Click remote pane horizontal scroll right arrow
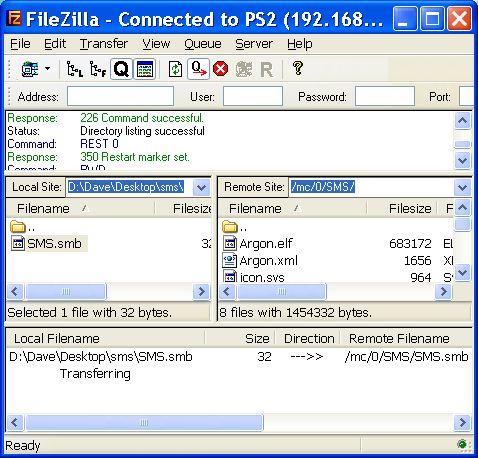The height and width of the screenshot is (458, 478). click(x=443, y=292)
